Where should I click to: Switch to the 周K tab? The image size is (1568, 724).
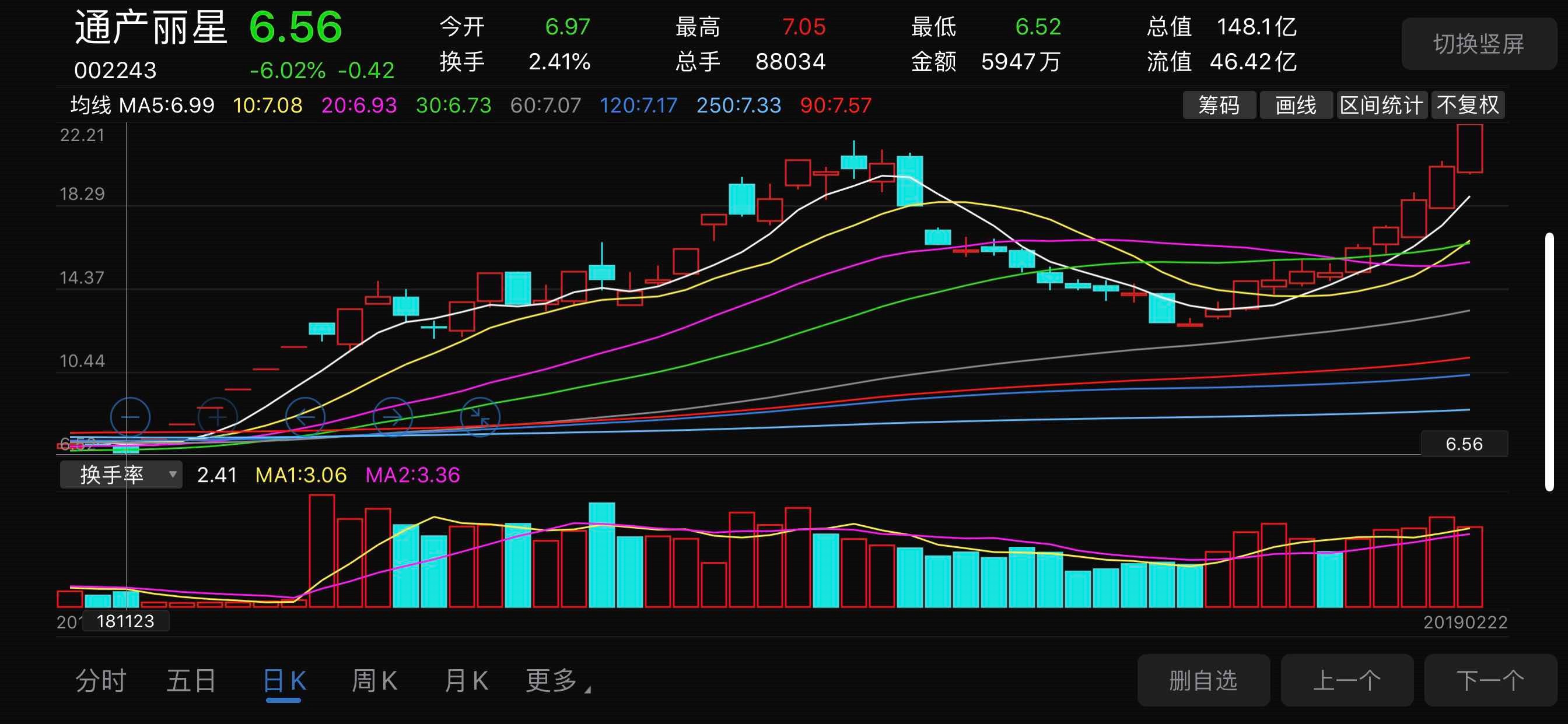[374, 681]
